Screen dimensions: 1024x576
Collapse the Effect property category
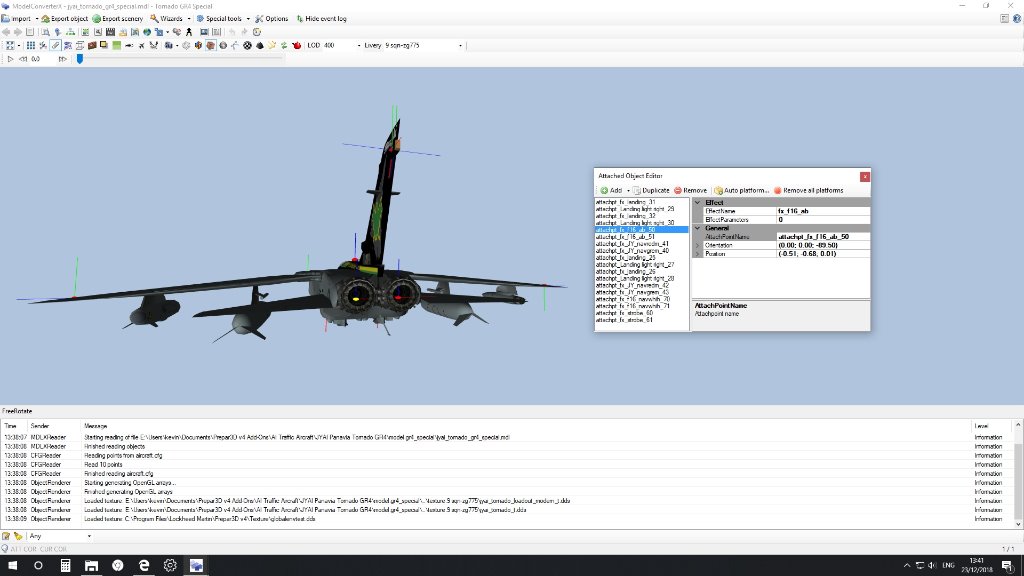(x=698, y=203)
